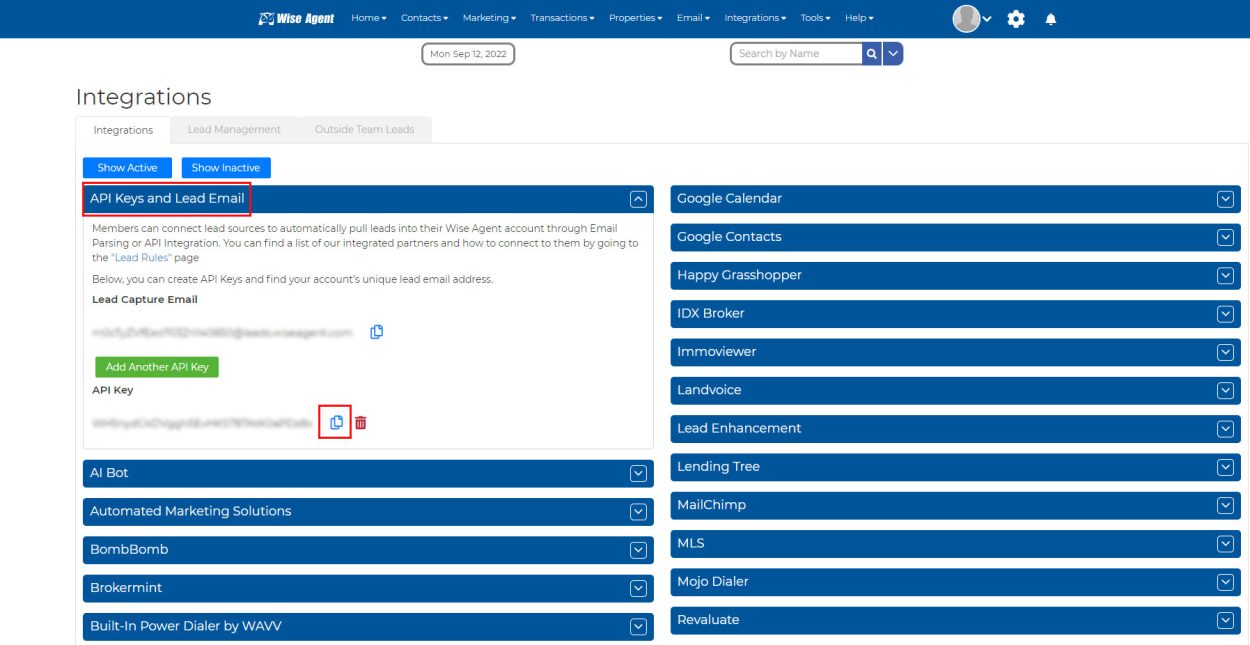Delete the API Key via trash icon

click(360, 422)
